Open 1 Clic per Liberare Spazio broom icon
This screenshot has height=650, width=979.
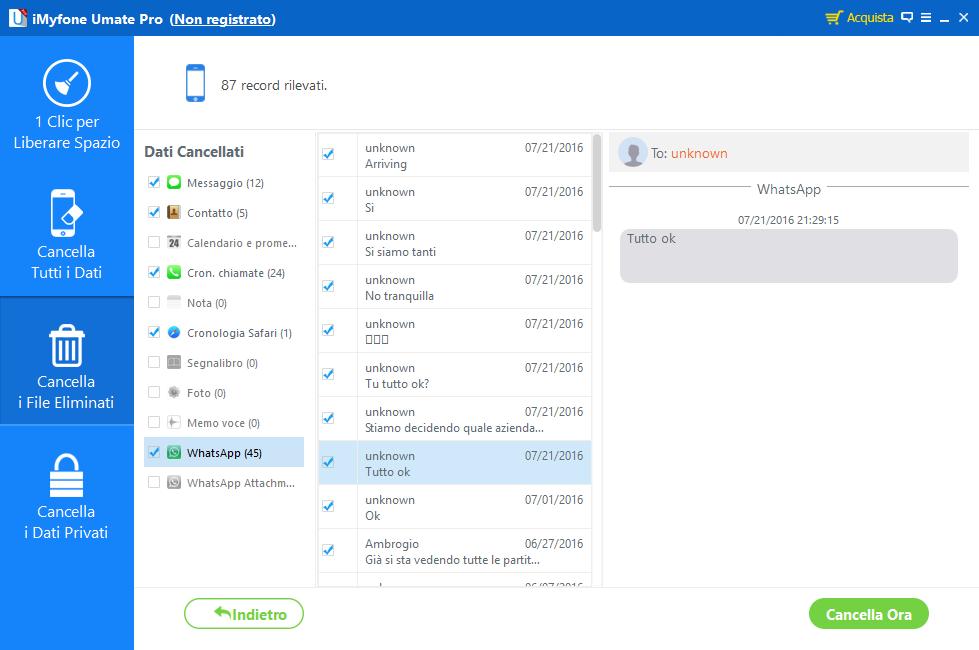(x=67, y=82)
